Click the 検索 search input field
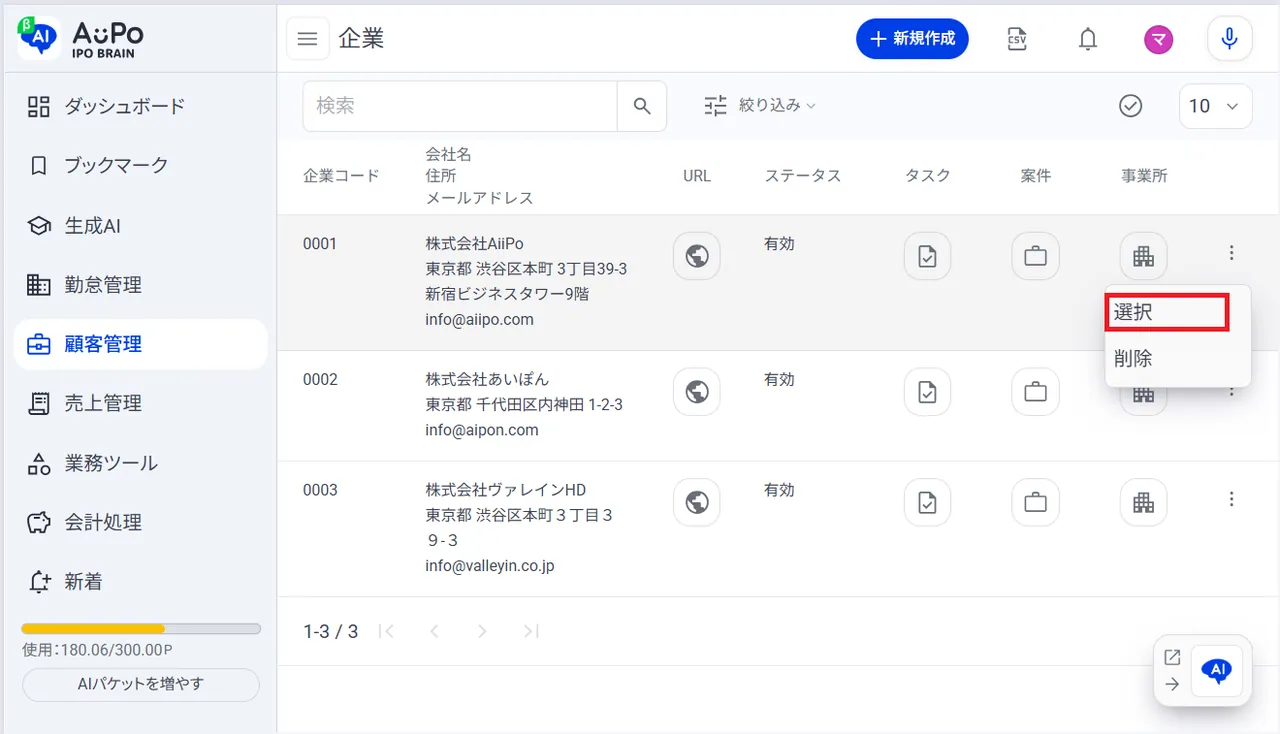The width and height of the screenshot is (1280, 734). point(460,106)
